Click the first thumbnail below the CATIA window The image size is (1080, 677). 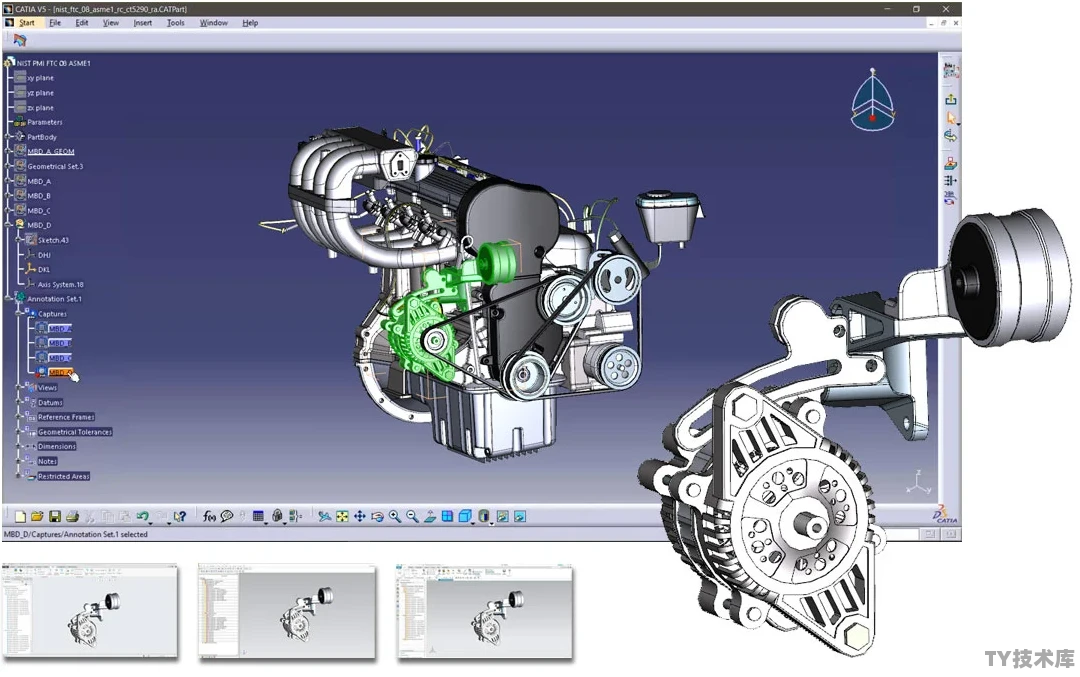[90, 611]
